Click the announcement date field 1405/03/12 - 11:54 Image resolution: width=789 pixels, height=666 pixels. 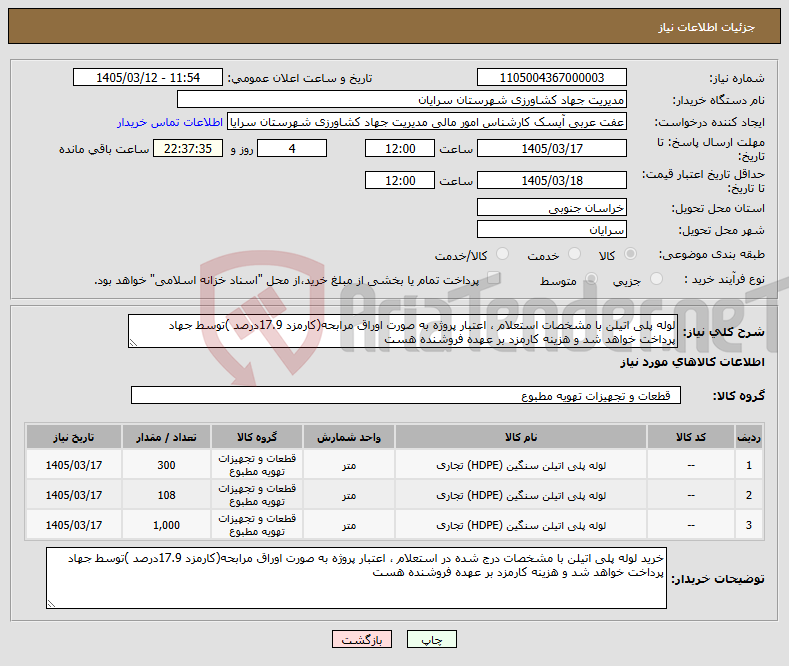(148, 77)
